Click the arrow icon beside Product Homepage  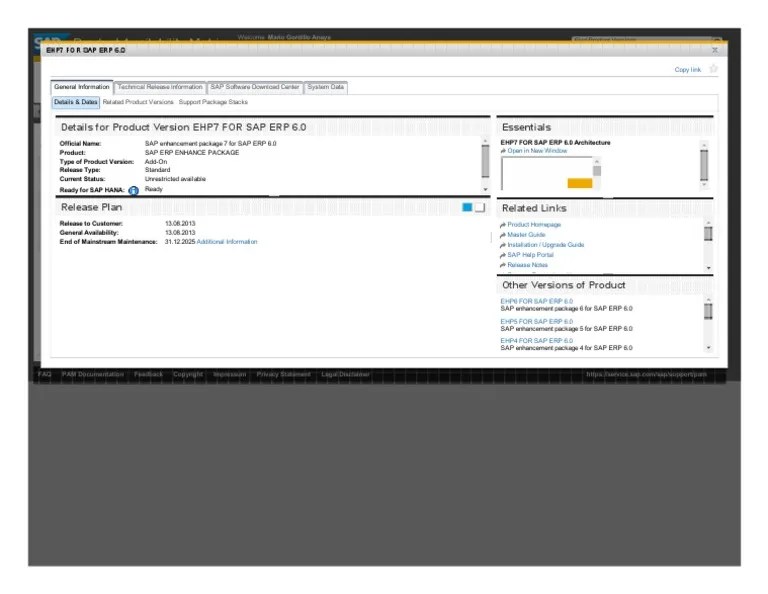pos(503,225)
